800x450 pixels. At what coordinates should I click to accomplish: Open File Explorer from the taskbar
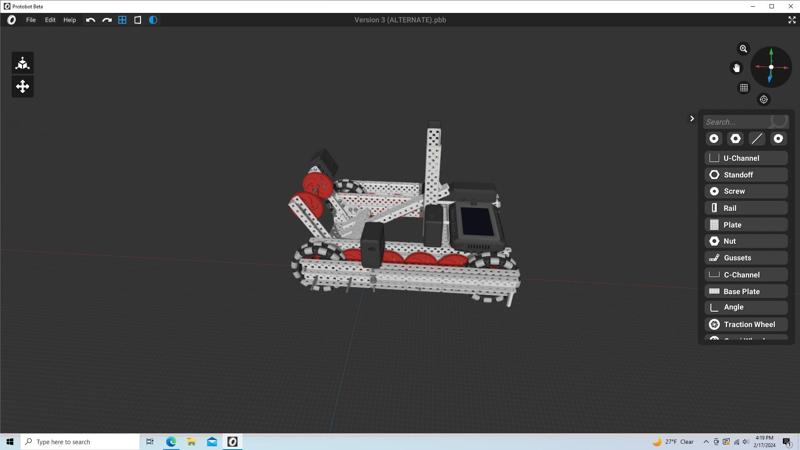(191, 442)
